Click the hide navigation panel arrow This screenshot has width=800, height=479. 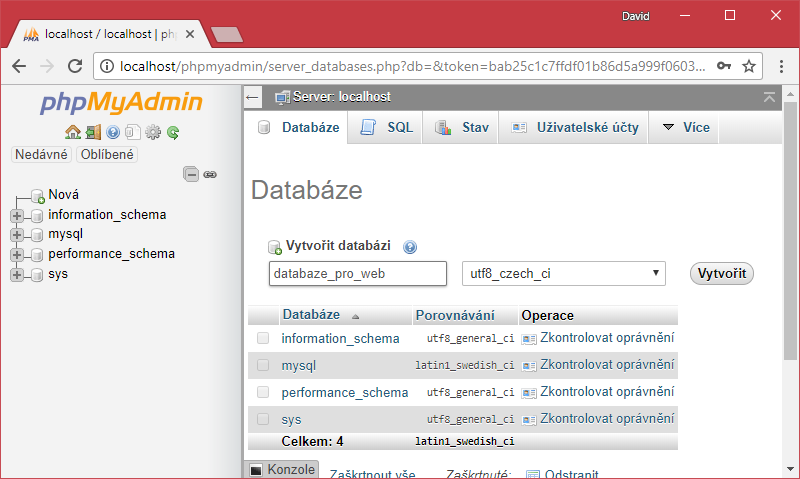[x=253, y=97]
